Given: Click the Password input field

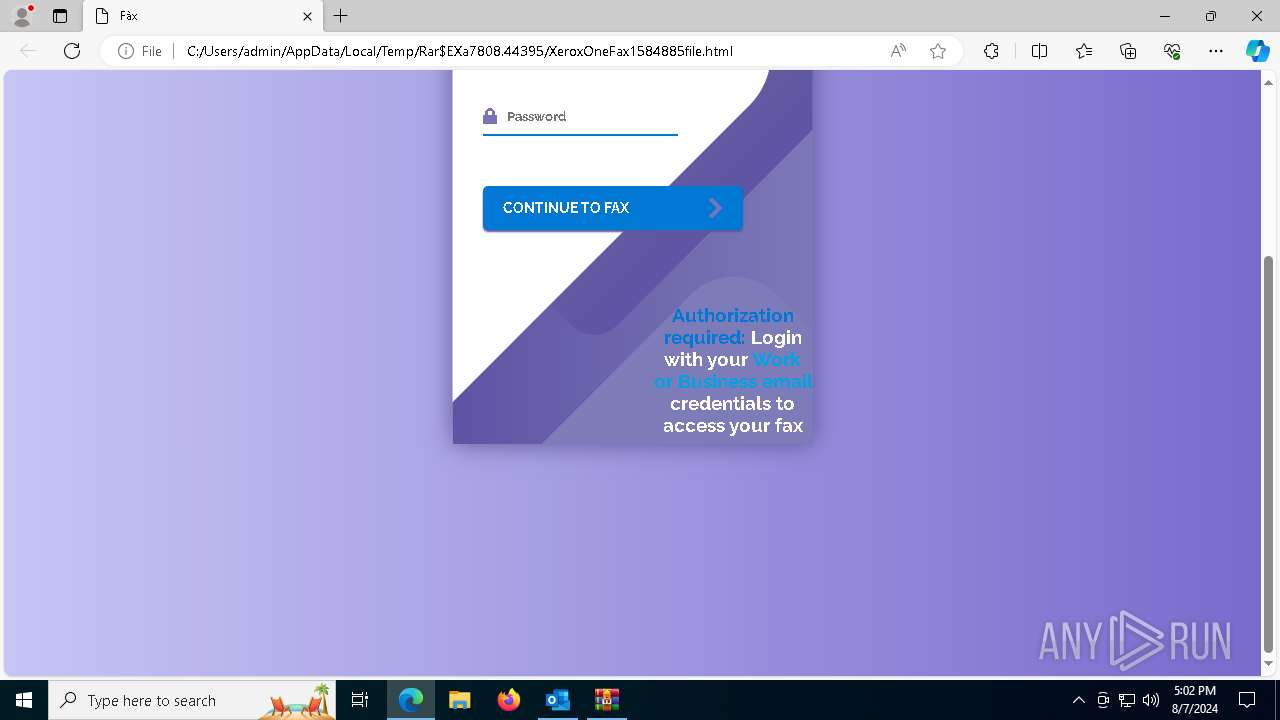Looking at the screenshot, I should coord(580,117).
